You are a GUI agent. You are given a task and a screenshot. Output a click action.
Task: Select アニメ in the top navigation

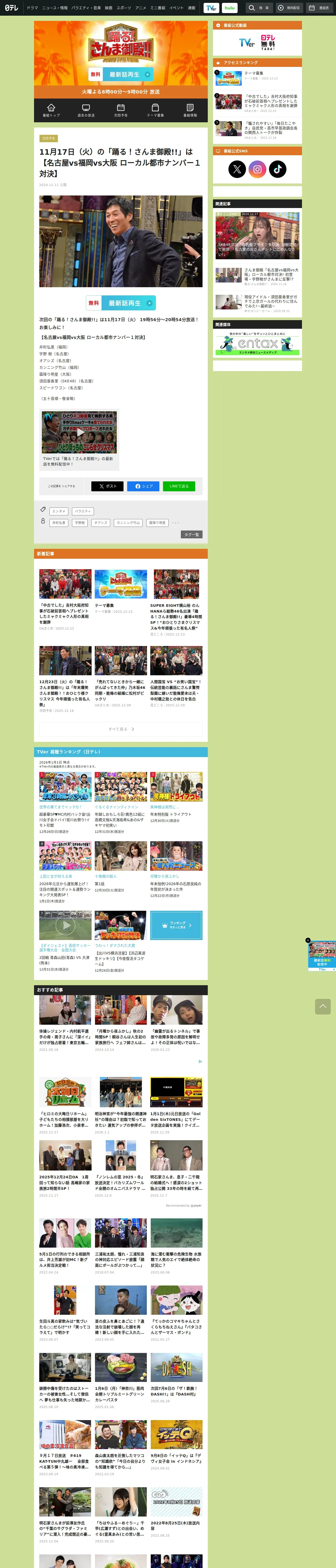coord(141,8)
